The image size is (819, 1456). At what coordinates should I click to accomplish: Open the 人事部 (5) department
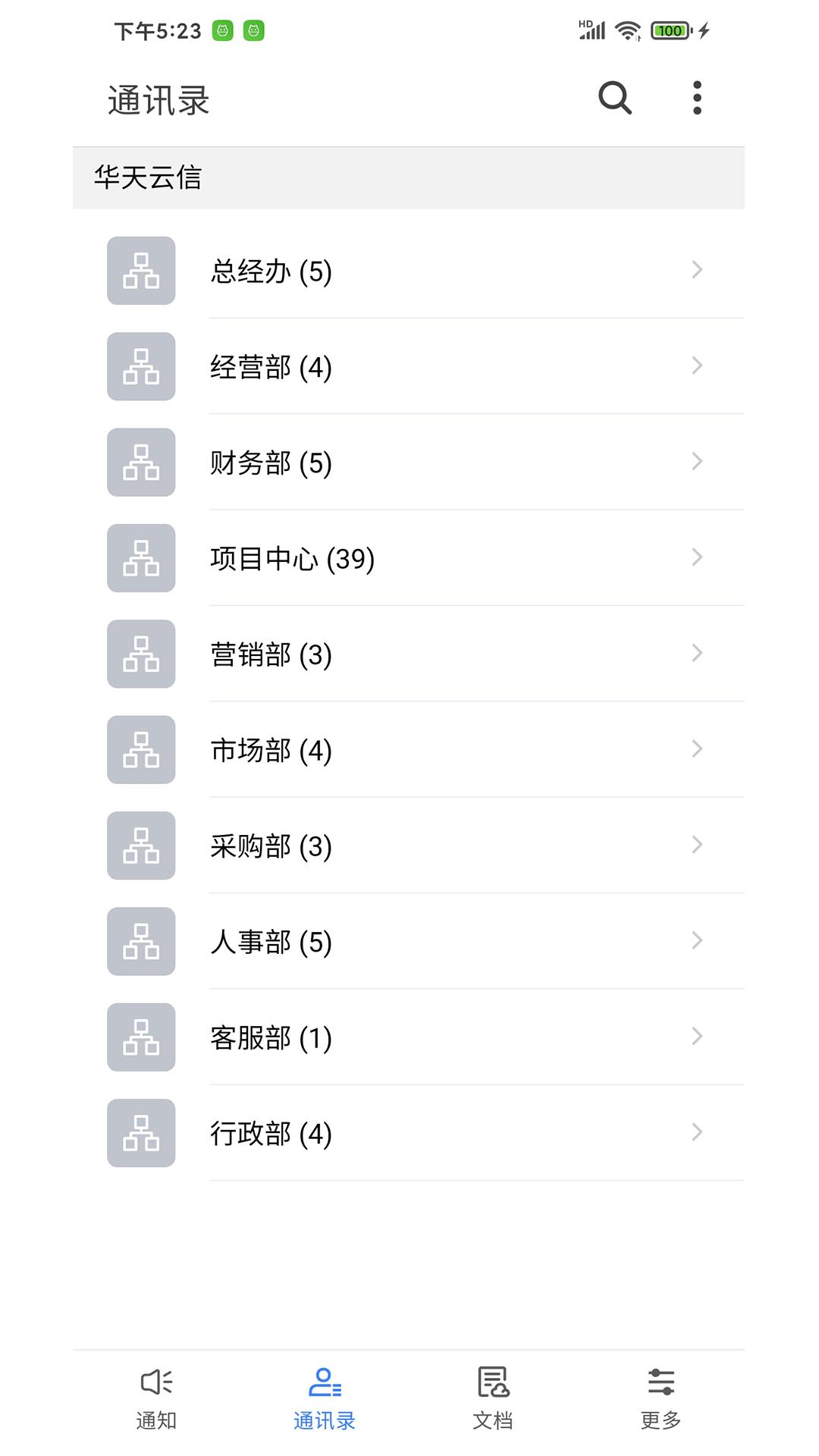pos(271,942)
